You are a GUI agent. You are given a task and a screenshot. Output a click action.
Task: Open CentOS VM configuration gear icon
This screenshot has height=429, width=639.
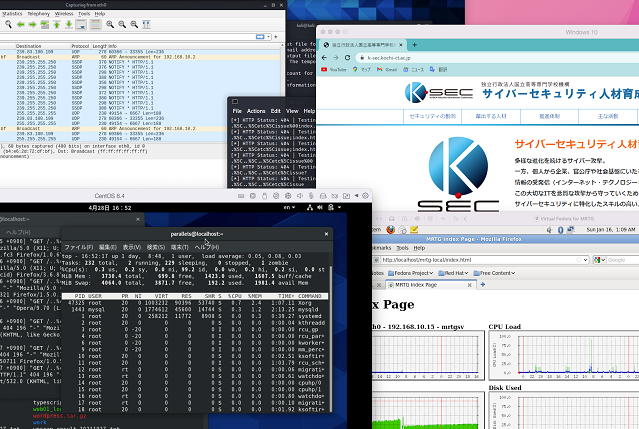click(366, 196)
